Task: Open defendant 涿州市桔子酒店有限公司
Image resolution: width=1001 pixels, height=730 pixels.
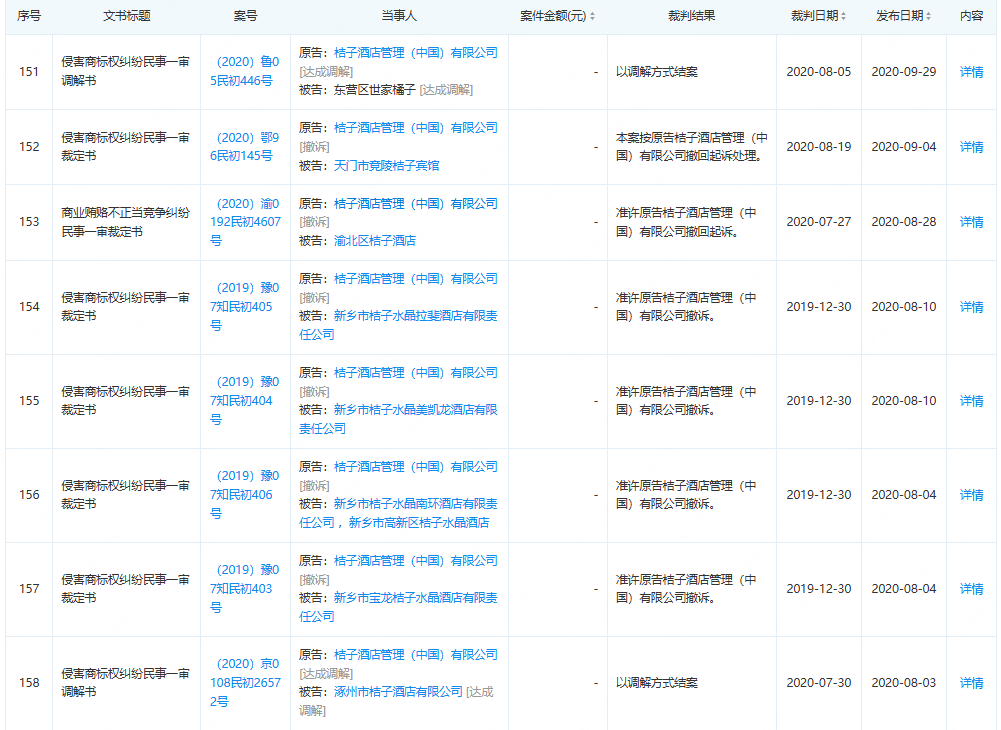Action: click(x=398, y=692)
